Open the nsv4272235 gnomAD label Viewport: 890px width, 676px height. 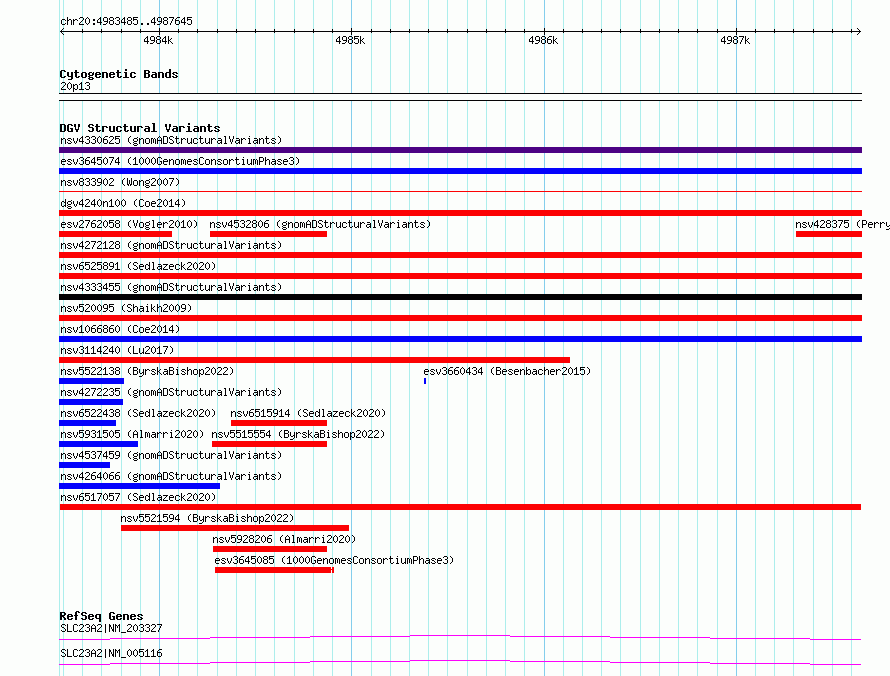pyautogui.click(x=171, y=392)
